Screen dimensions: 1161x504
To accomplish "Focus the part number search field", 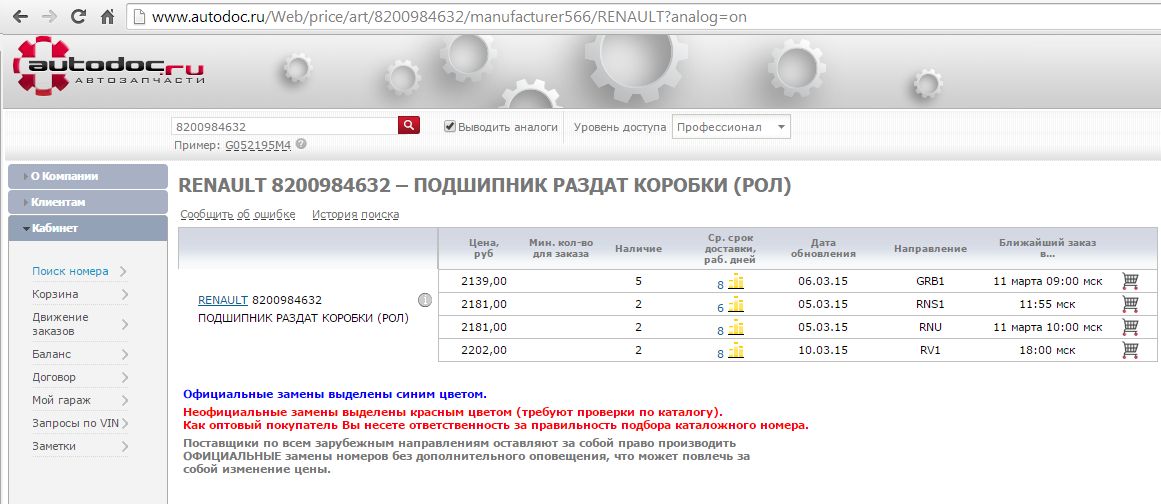I will [x=284, y=127].
